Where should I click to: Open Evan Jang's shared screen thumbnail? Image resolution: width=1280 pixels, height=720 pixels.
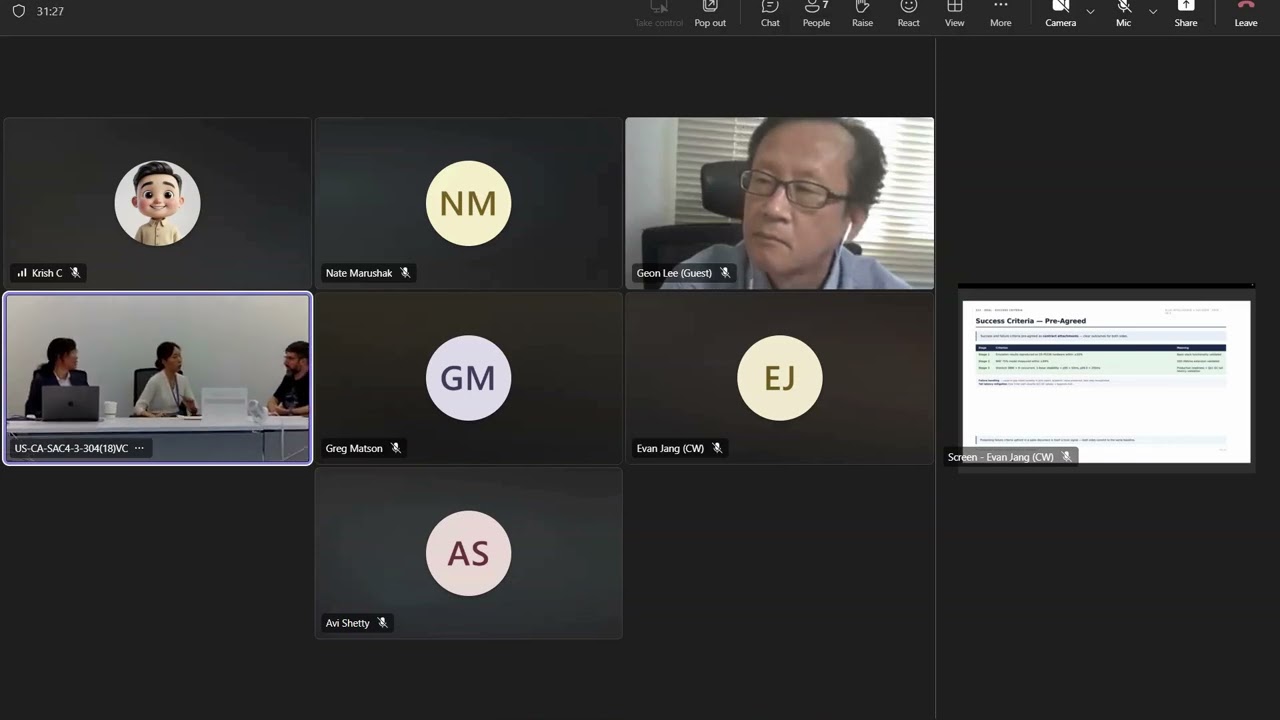click(1105, 378)
